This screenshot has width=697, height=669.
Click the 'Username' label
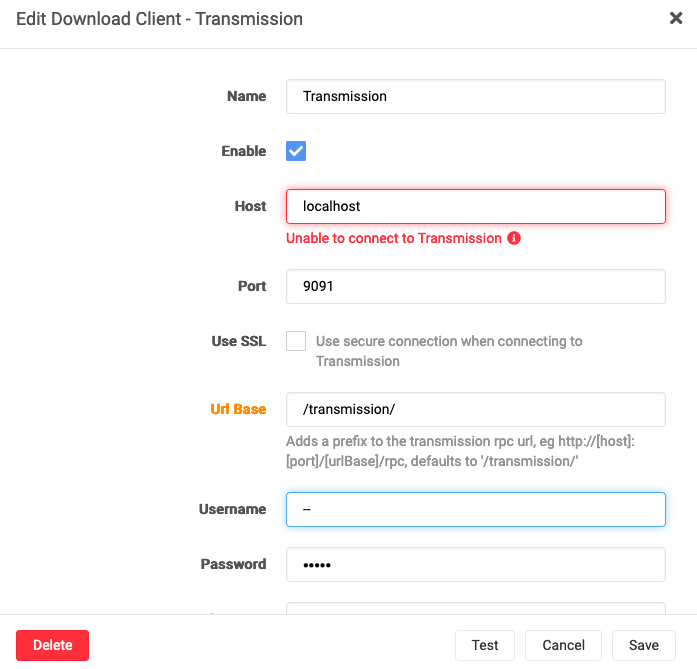point(232,509)
